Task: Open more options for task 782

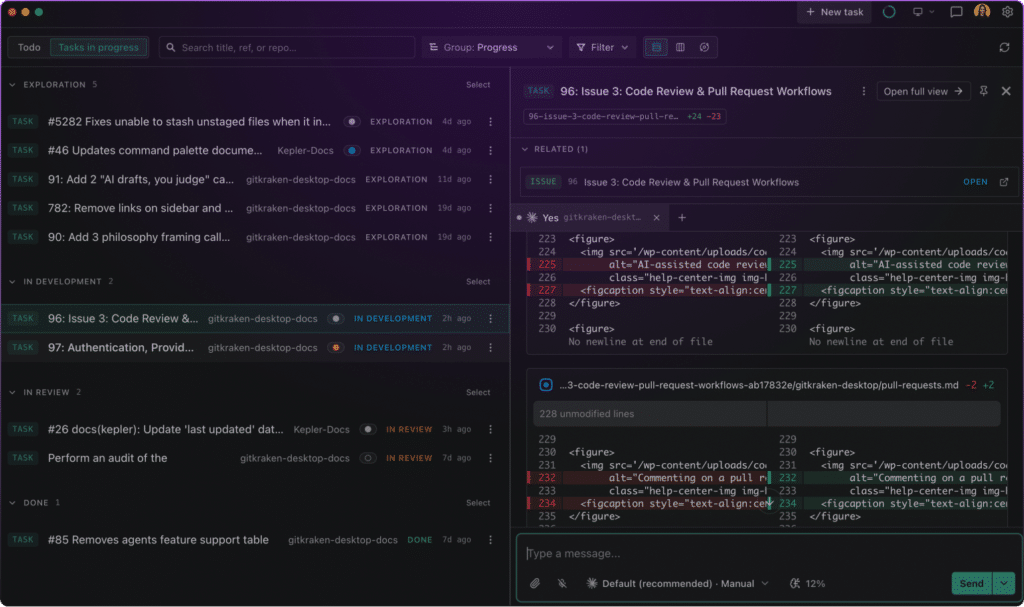Action: click(490, 208)
